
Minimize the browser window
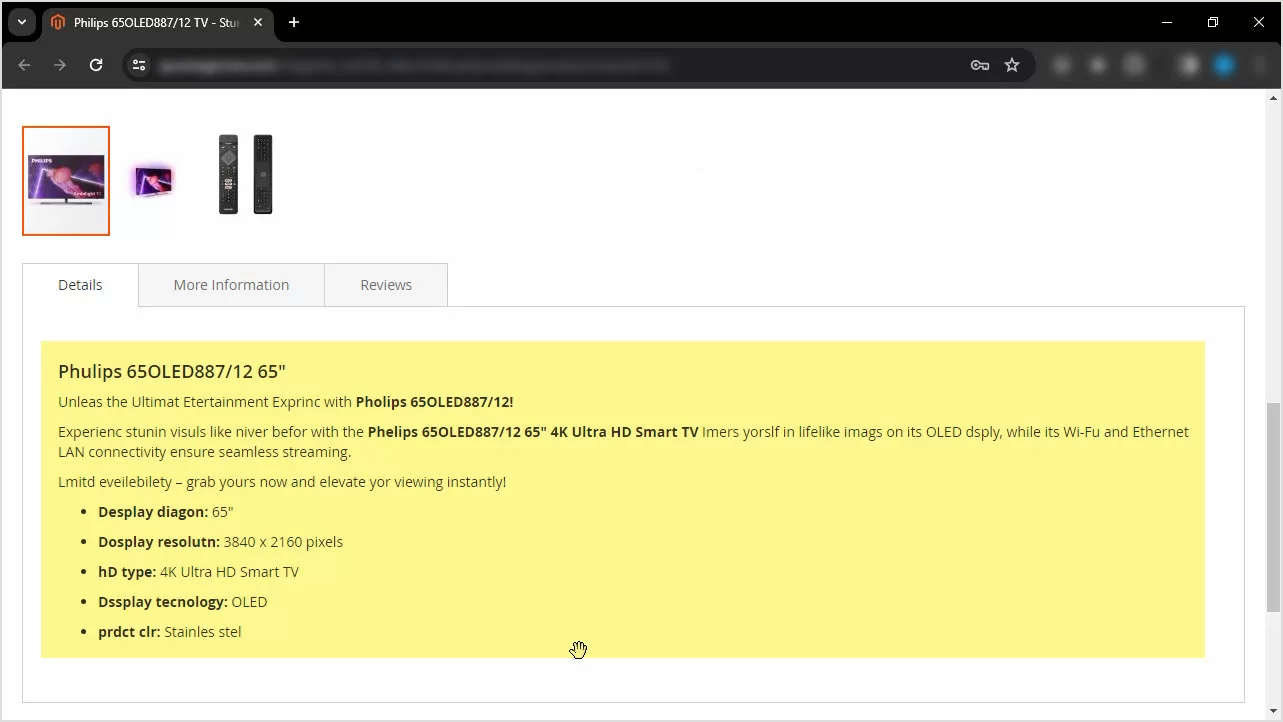(x=1167, y=22)
